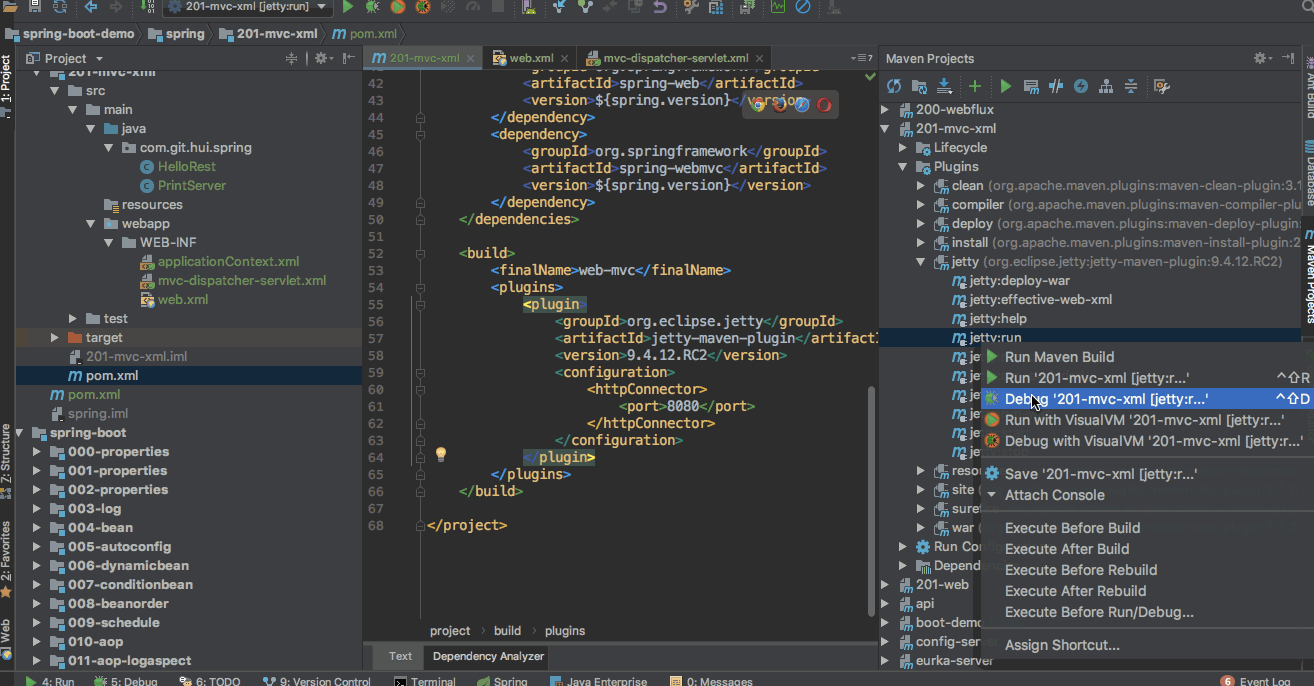Toggle Offline Mode in Maven toolbar
This screenshot has height=686, width=1314.
(1055, 87)
